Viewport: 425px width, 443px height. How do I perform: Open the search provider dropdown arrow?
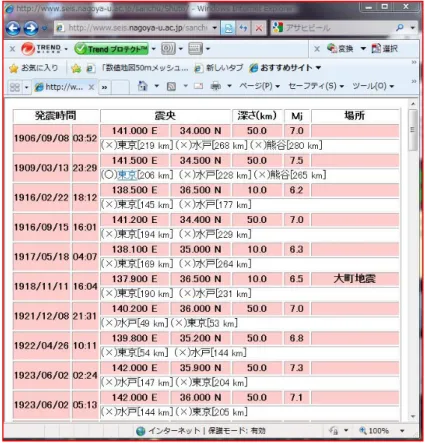pyautogui.click(x=413, y=28)
